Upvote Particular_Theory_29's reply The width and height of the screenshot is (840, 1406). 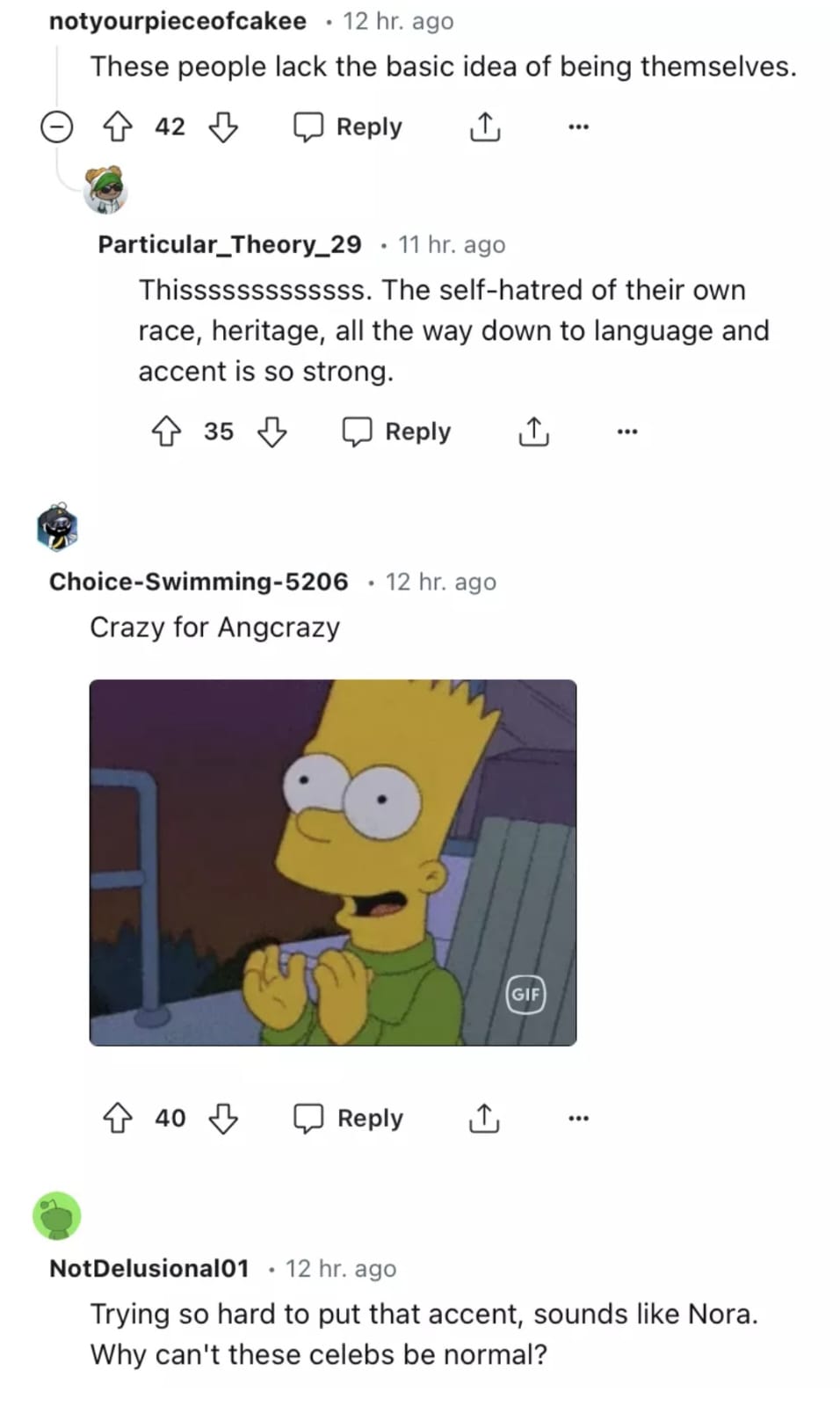[167, 431]
